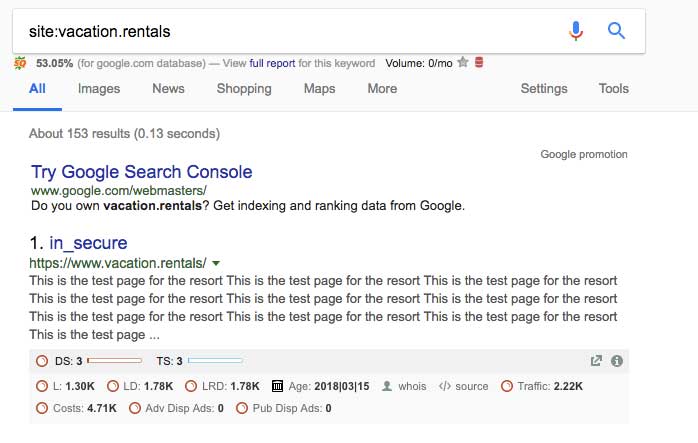This screenshot has width=698, height=443.
Task: Click the blue magnifying glass search icon
Action: click(616, 31)
